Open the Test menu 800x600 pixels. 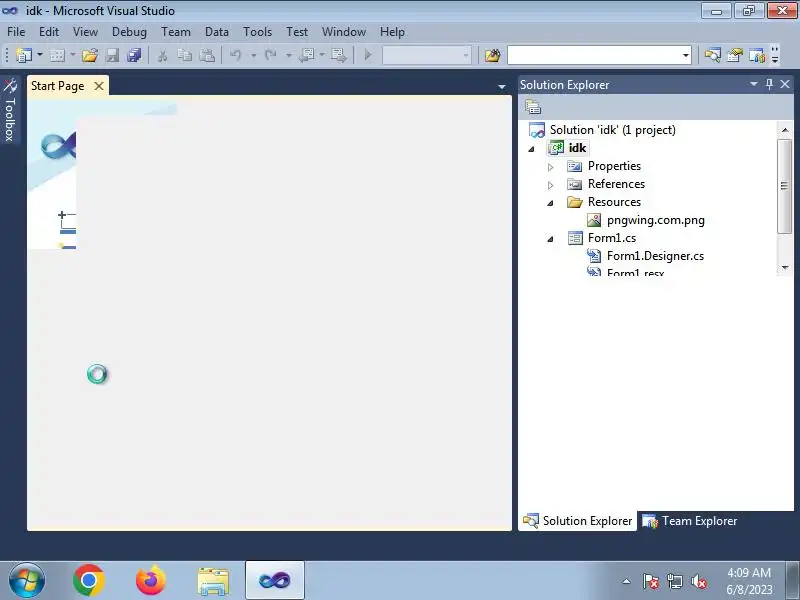(297, 32)
